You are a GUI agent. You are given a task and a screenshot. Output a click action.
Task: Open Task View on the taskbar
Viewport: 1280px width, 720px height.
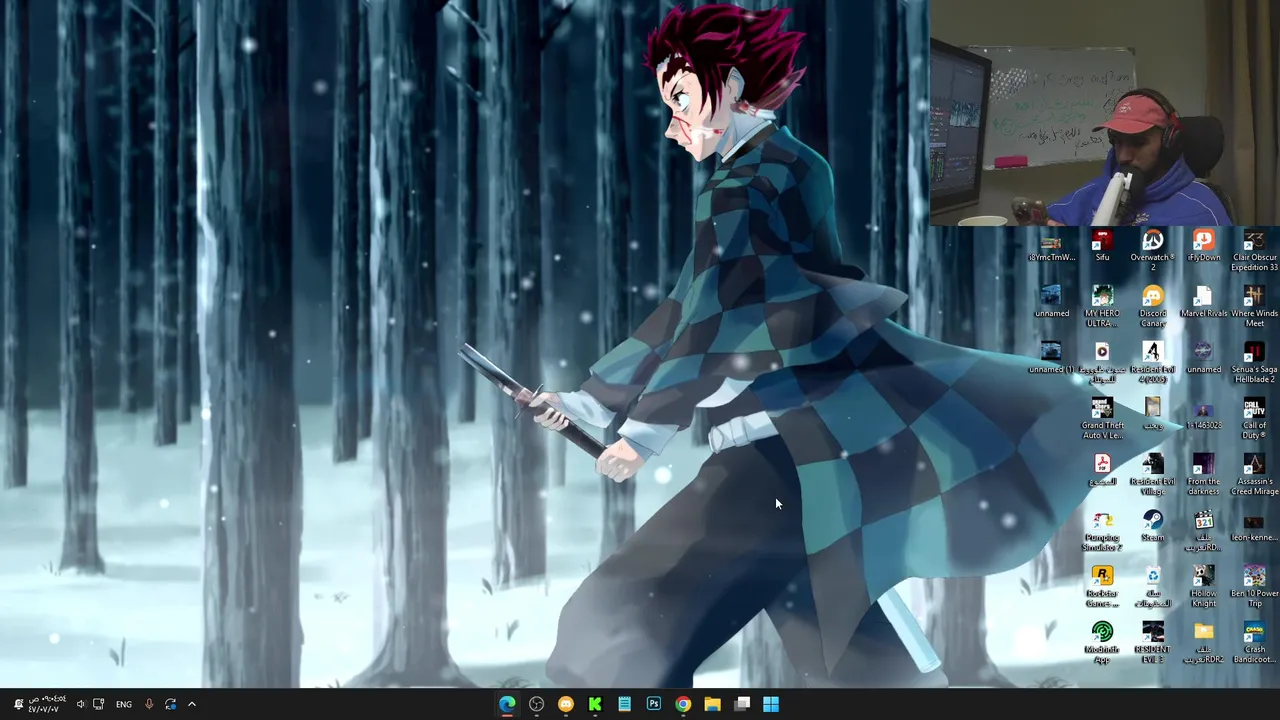tap(742, 704)
